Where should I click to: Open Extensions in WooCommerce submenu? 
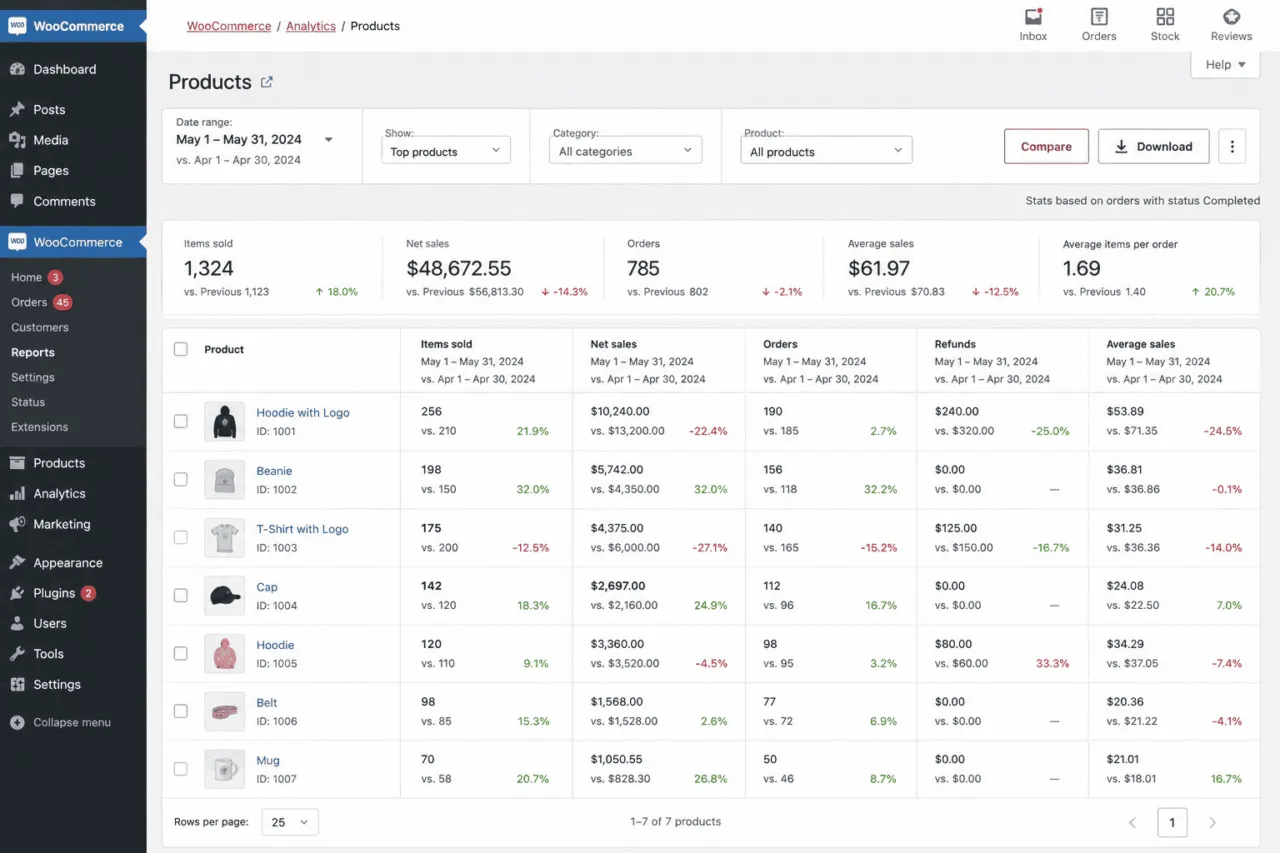tap(40, 427)
